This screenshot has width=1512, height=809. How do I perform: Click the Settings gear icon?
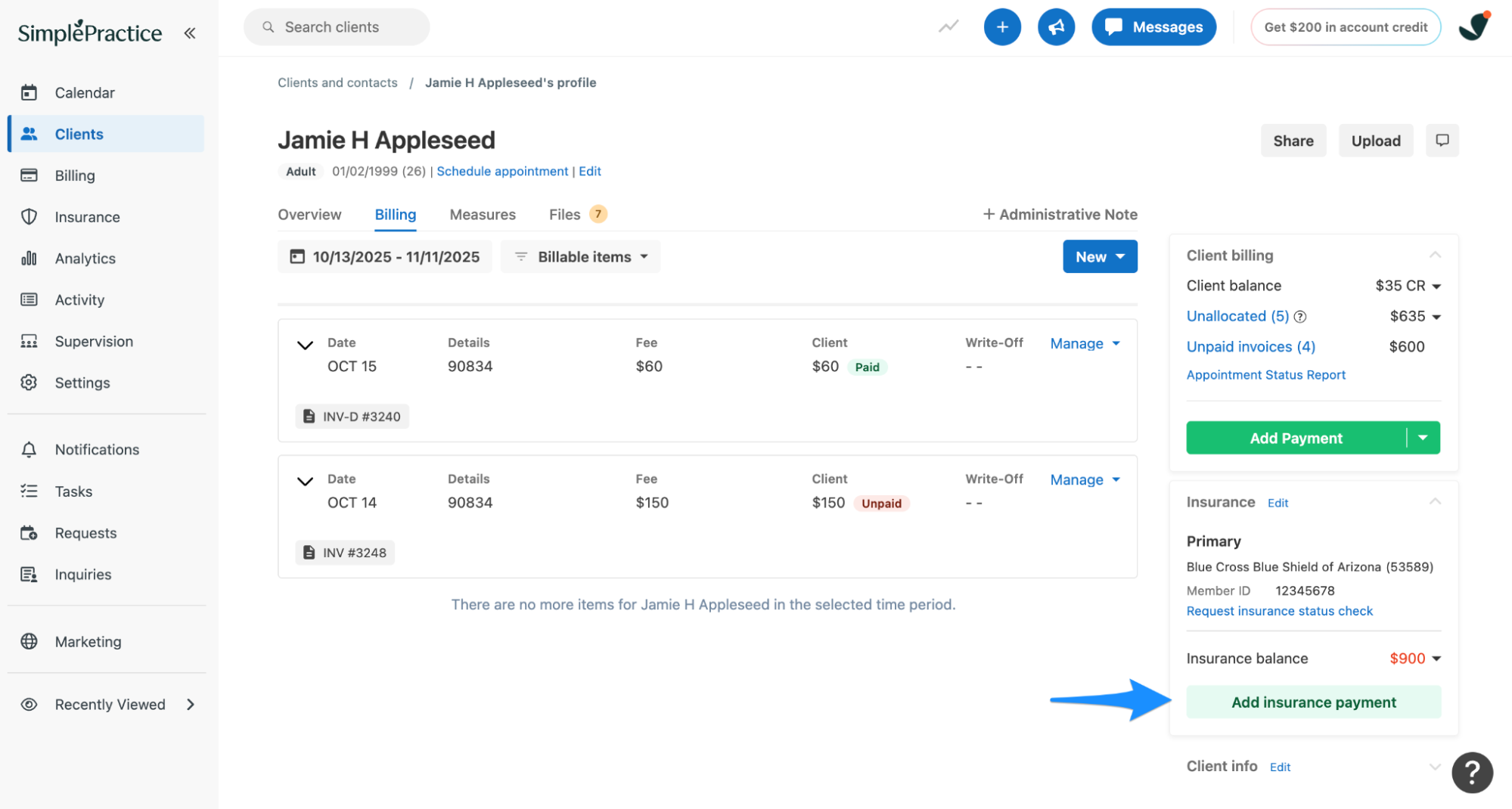[x=29, y=383]
